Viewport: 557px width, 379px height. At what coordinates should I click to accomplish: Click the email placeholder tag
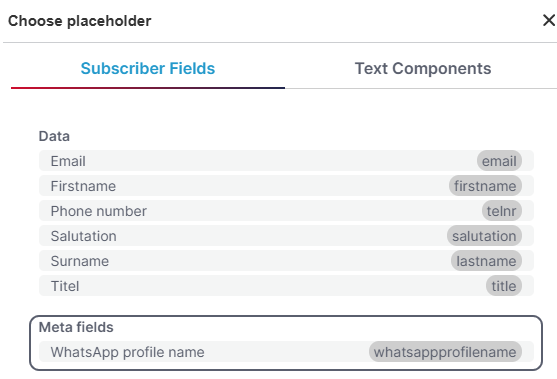pyautogui.click(x=499, y=161)
